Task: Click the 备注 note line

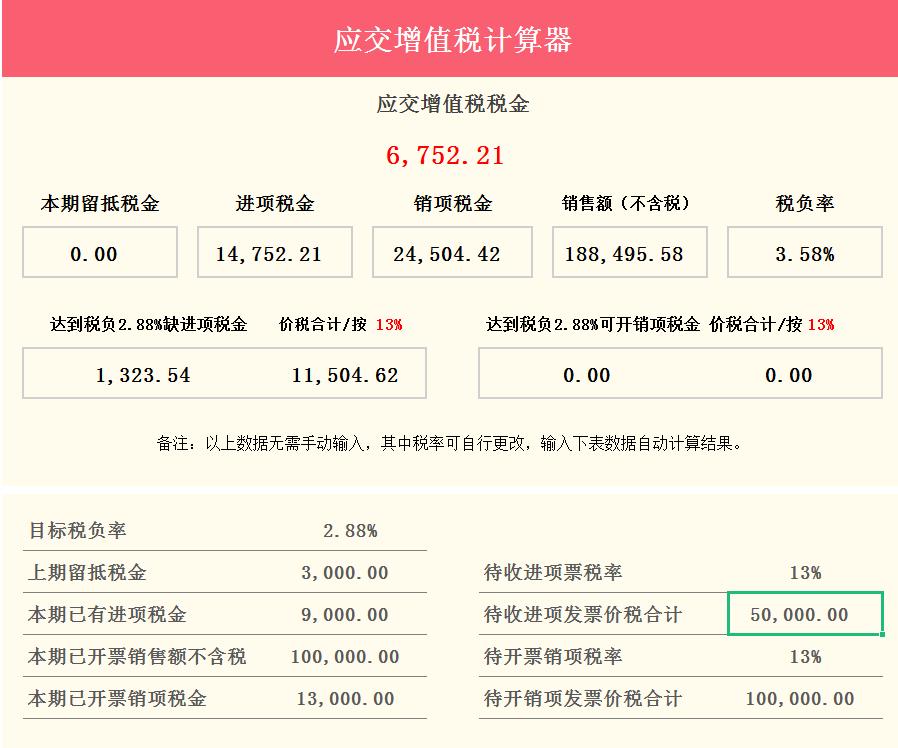Action: [x=450, y=443]
